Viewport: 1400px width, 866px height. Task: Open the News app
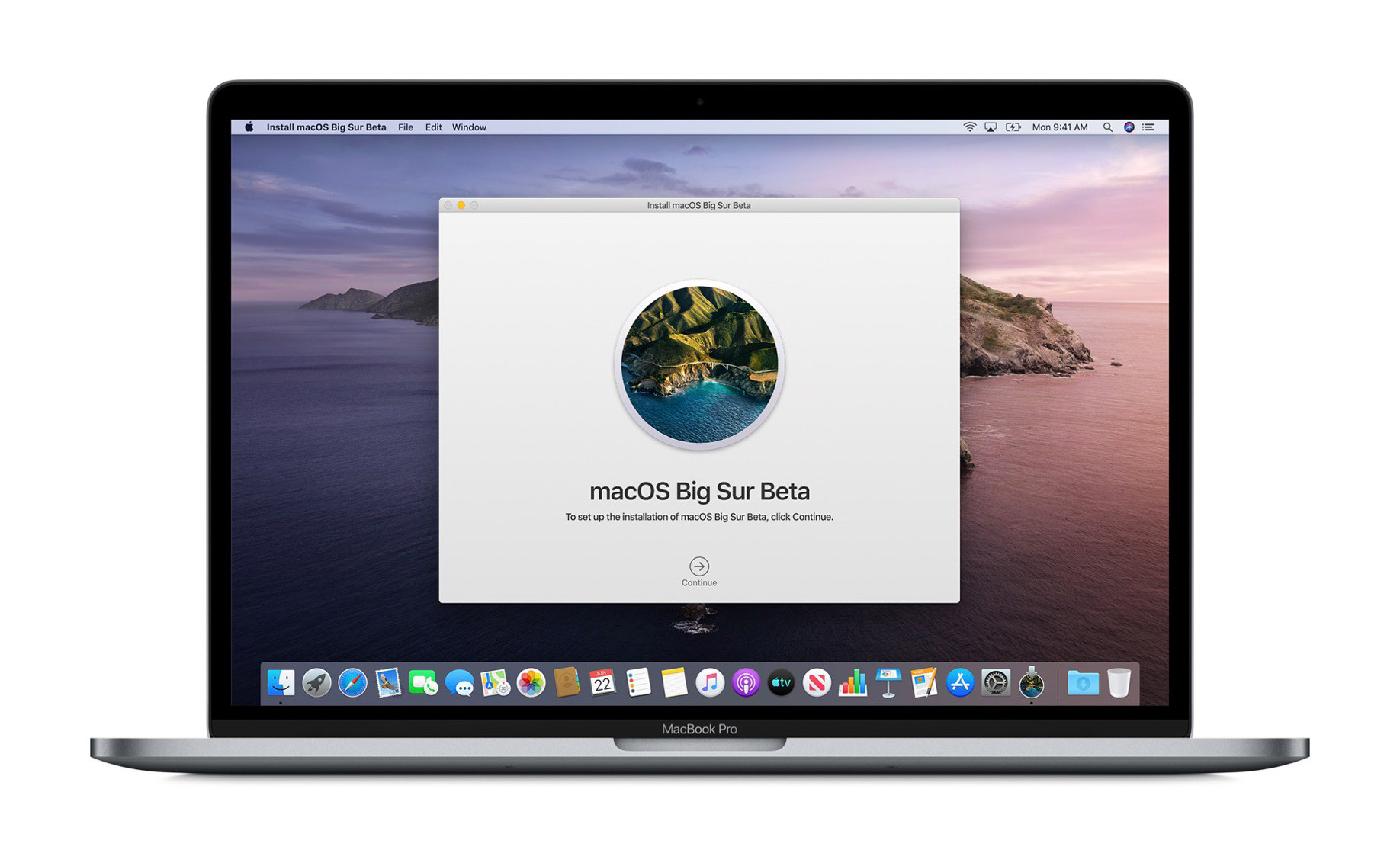(817, 682)
